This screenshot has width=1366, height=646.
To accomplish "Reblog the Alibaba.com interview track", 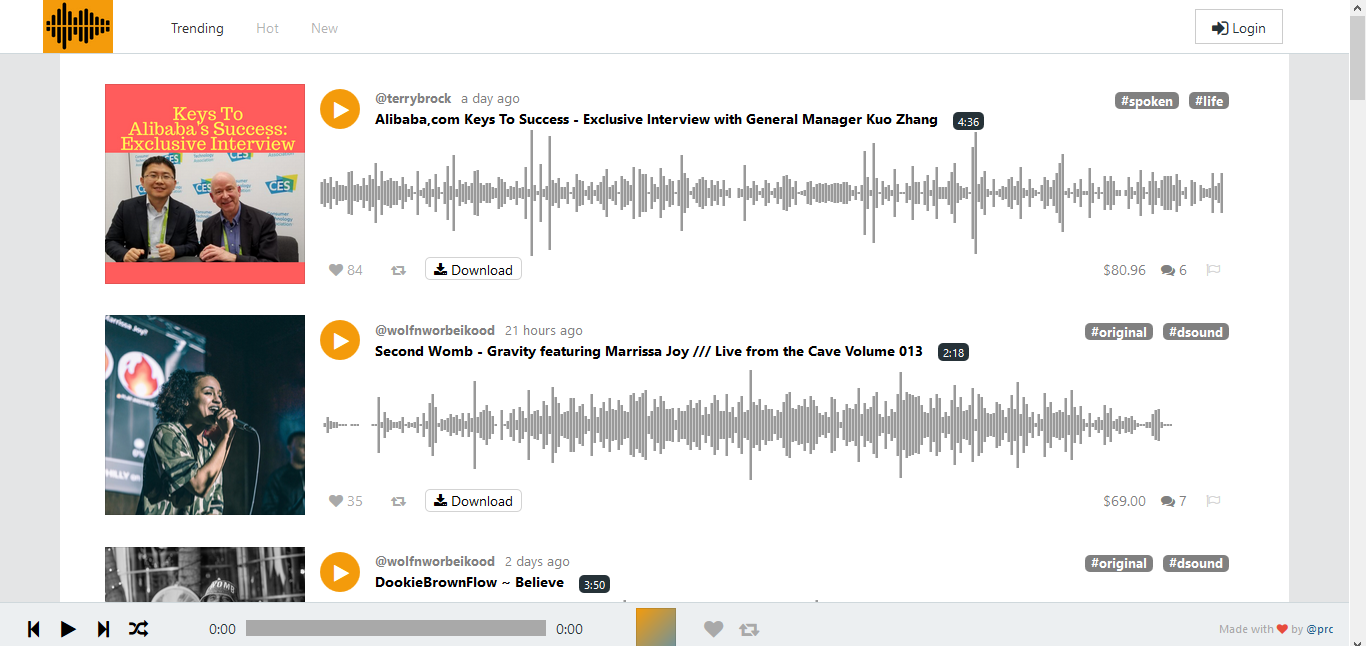I will (398, 270).
